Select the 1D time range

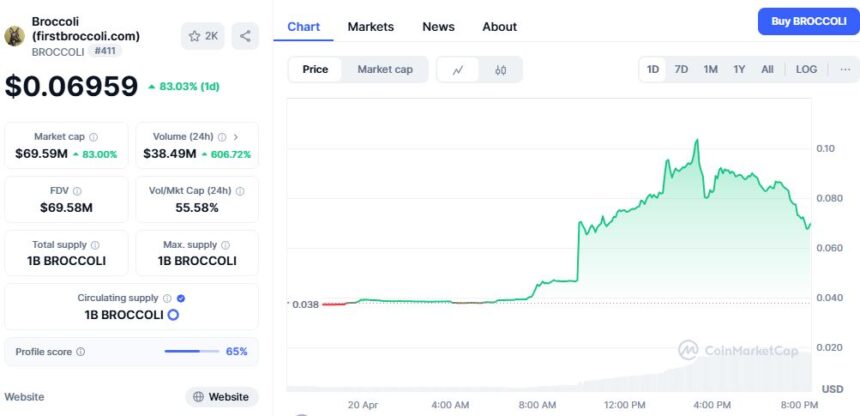pyautogui.click(x=653, y=70)
